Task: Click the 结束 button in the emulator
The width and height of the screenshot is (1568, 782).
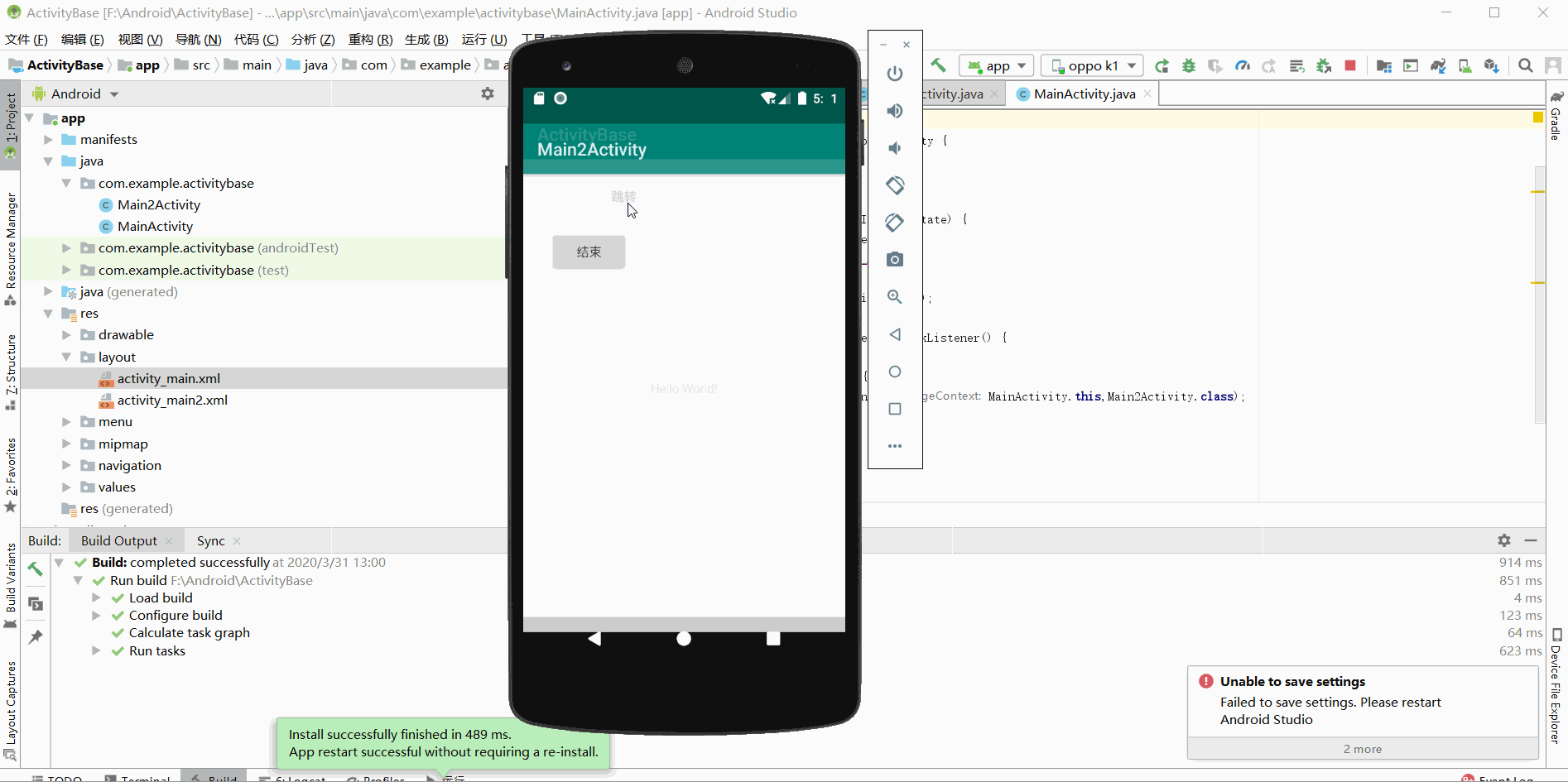Action: (588, 252)
